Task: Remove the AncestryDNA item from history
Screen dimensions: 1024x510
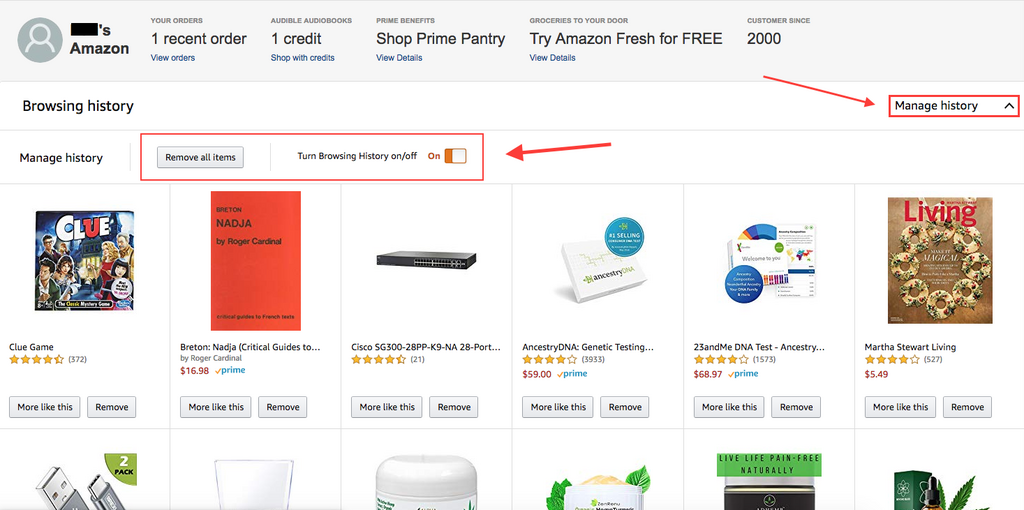Action: tap(625, 407)
